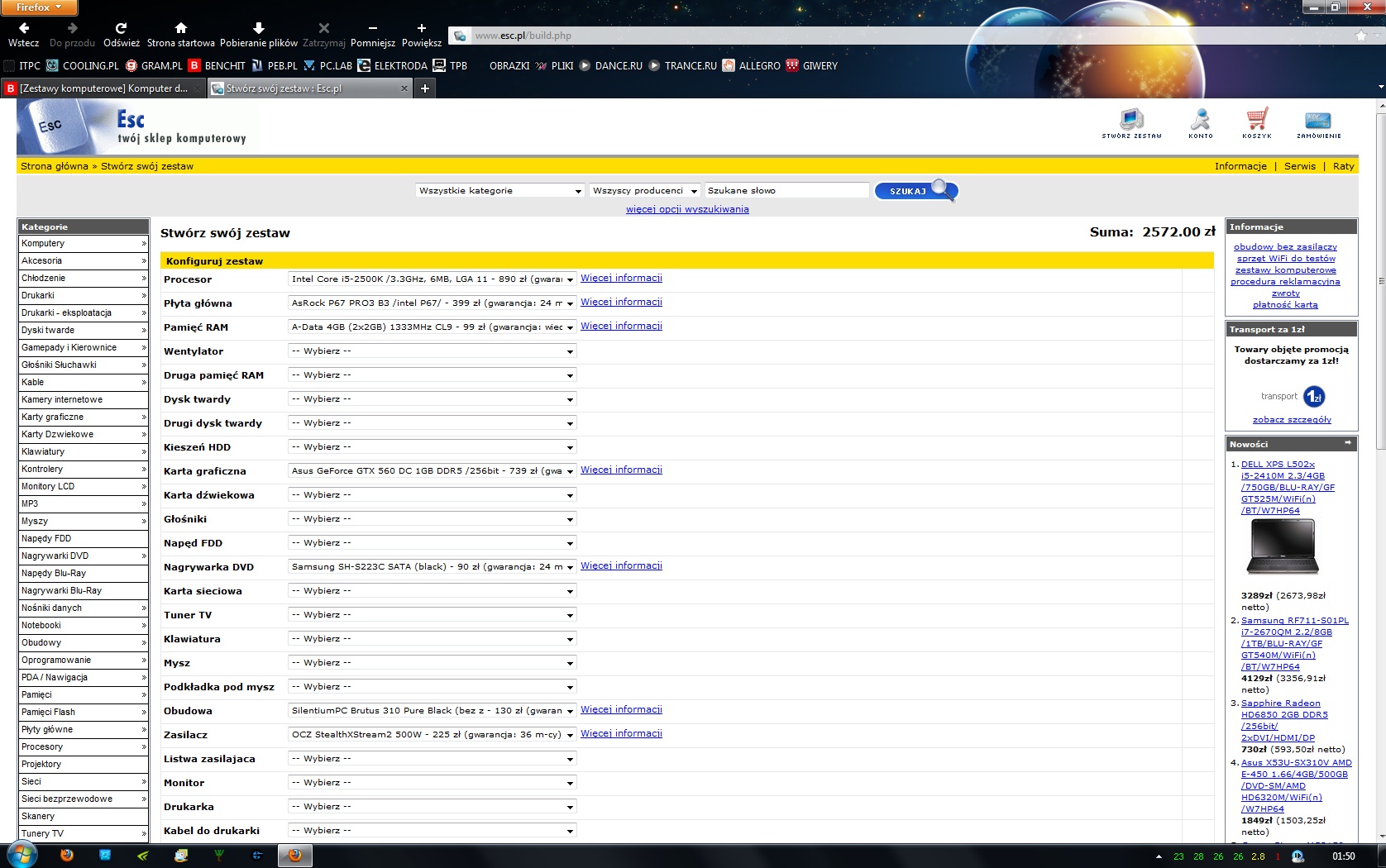This screenshot has height=868, width=1386.
Task: Click the Strona główna breadcrumb link
Action: click(x=55, y=166)
